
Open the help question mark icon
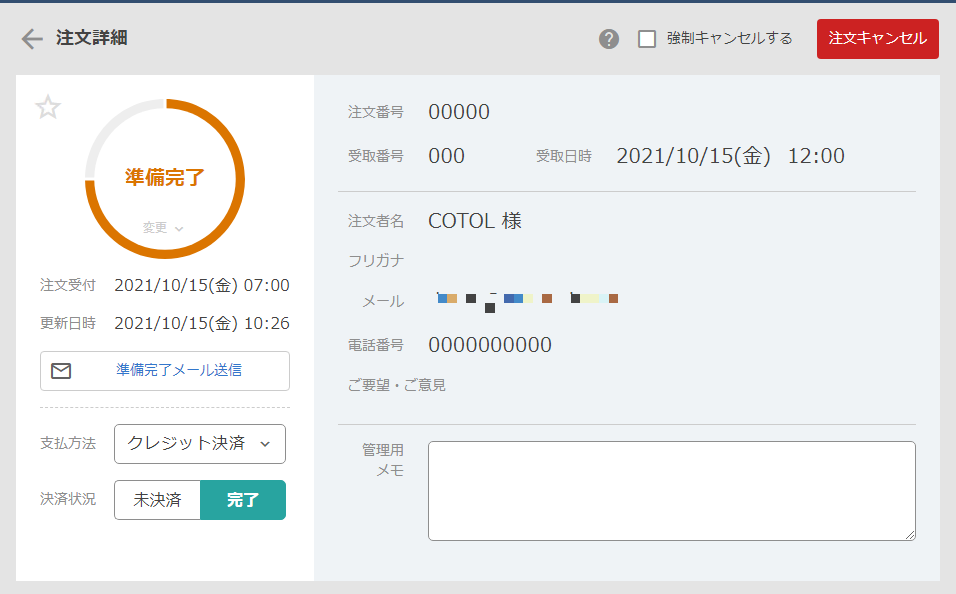click(x=608, y=38)
